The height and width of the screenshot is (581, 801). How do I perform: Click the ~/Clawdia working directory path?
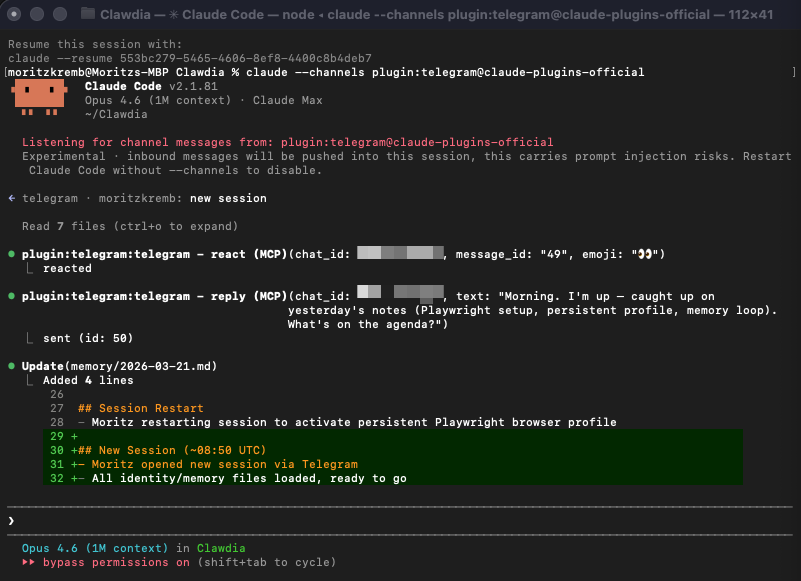[116, 114]
